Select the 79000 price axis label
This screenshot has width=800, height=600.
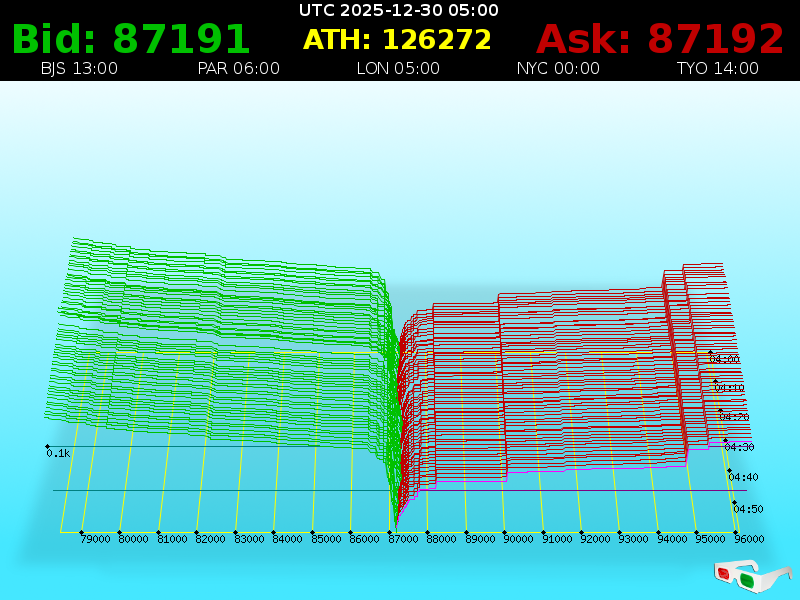tap(95, 539)
